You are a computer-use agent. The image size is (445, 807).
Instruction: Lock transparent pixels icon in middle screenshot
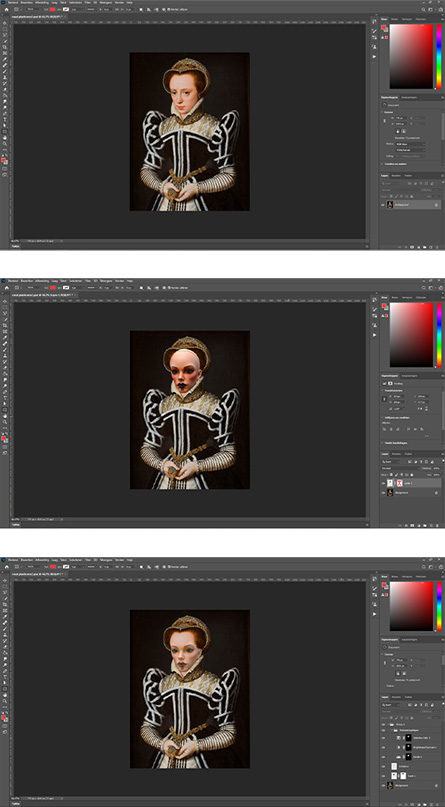(x=391, y=475)
